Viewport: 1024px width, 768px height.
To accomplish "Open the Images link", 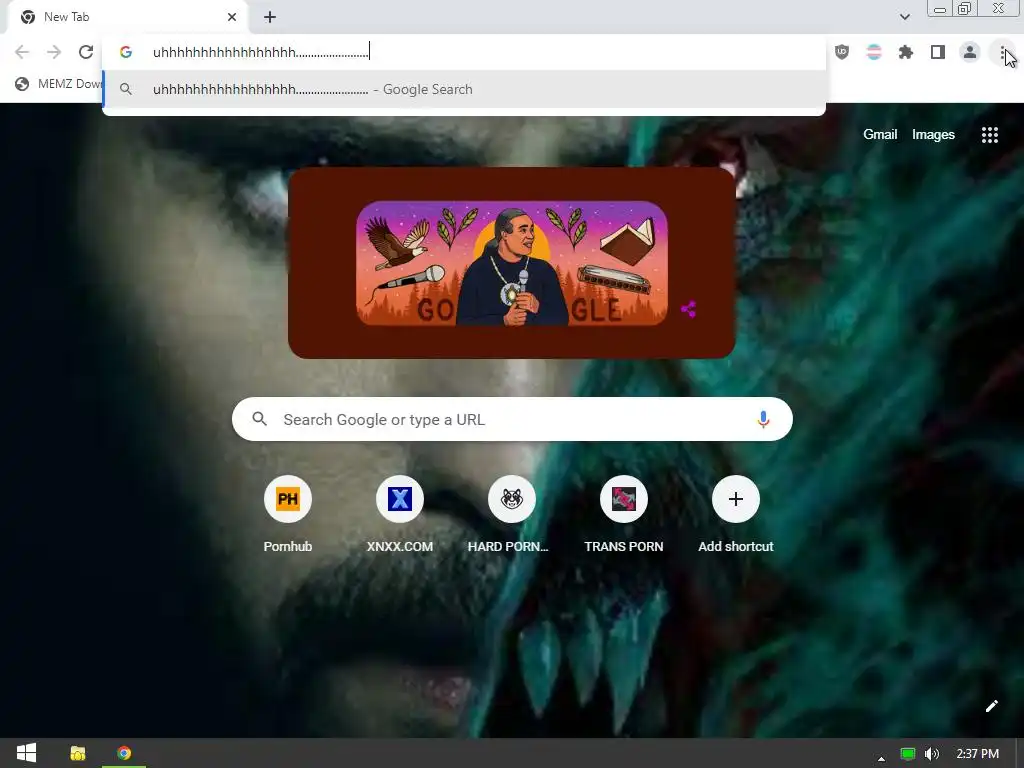I will coord(933,135).
